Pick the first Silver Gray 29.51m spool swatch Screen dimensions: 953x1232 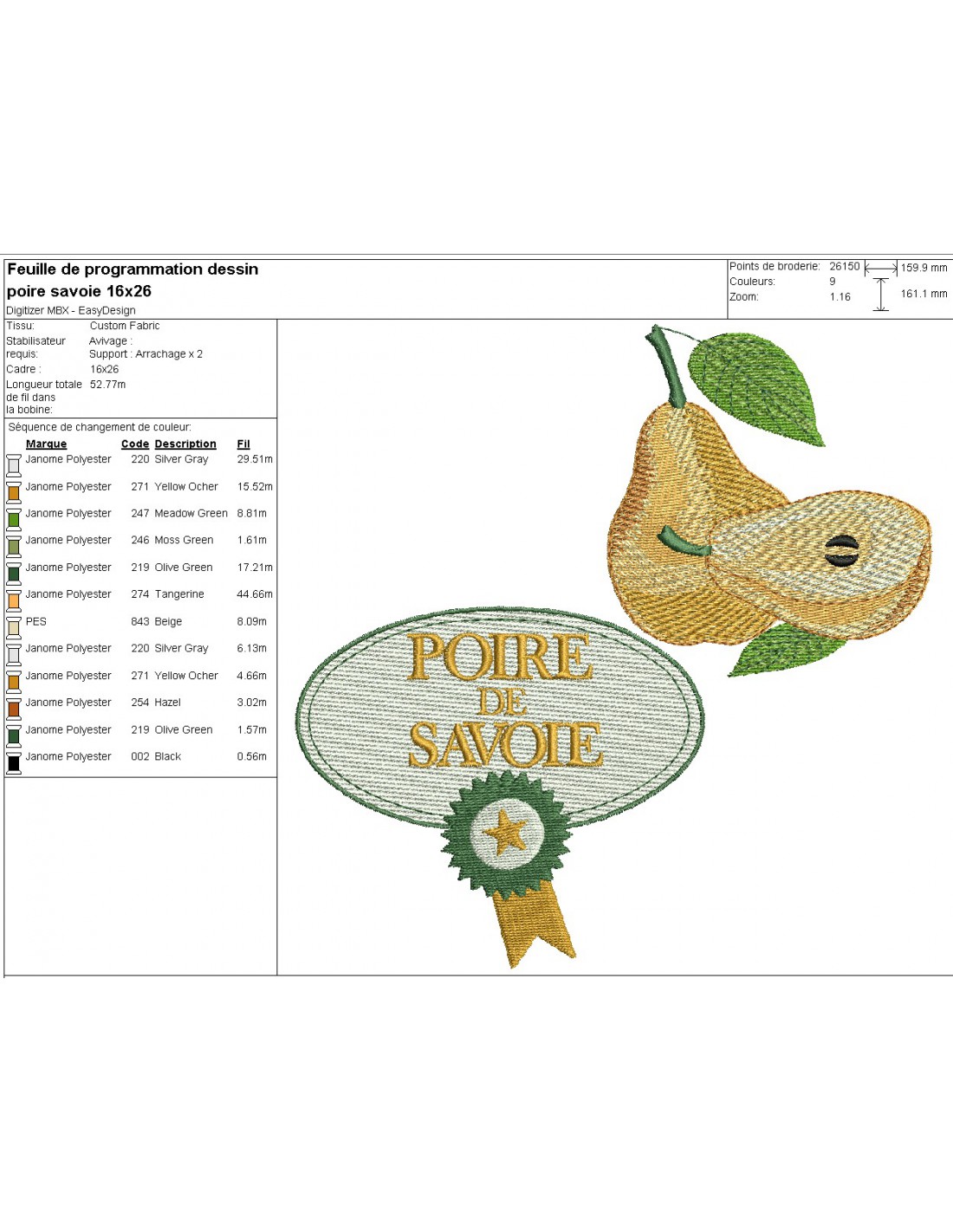click(14, 465)
